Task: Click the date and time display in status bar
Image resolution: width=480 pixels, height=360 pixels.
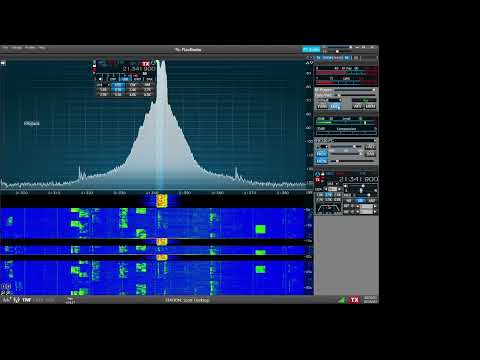Action: point(370,300)
